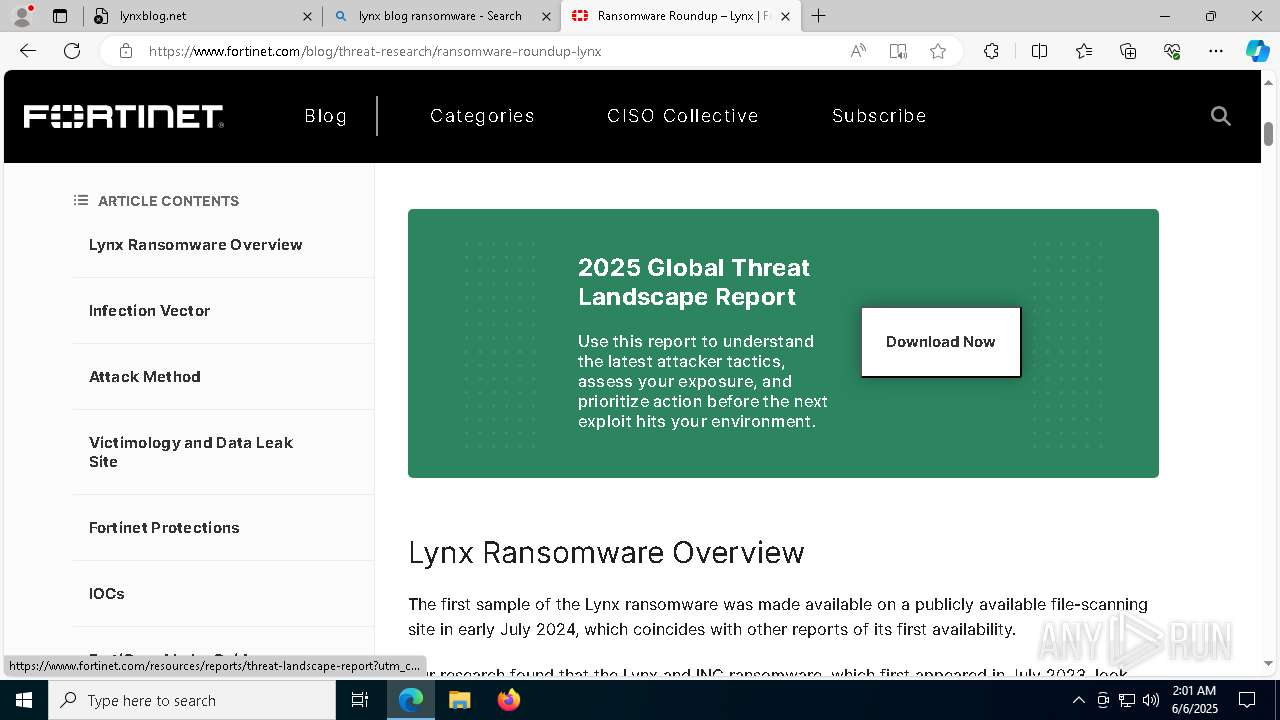Jump to Infection Vector section
This screenshot has width=1280, height=720.
click(150, 311)
